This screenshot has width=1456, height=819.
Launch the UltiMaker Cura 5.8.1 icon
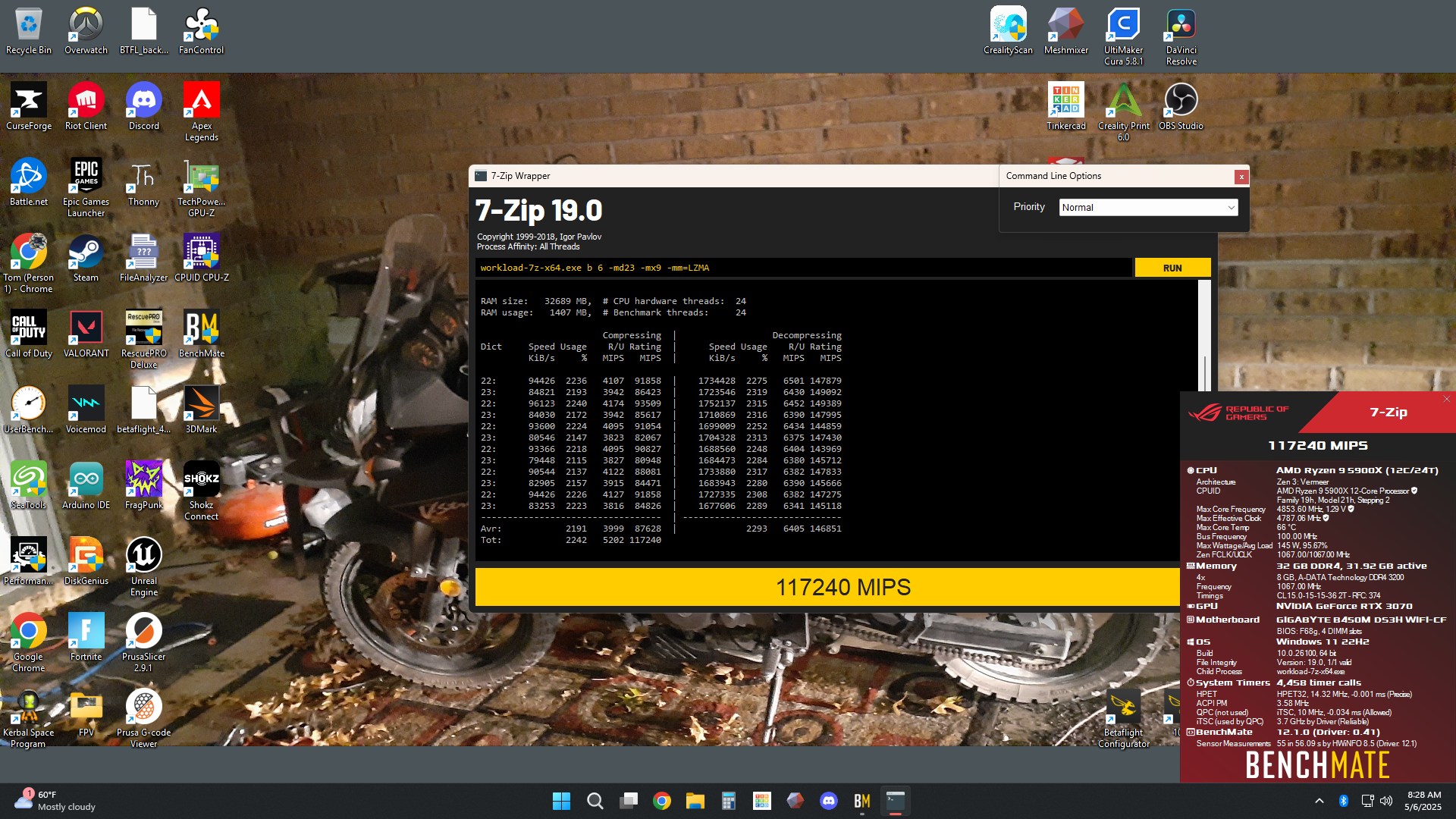pyautogui.click(x=1123, y=36)
